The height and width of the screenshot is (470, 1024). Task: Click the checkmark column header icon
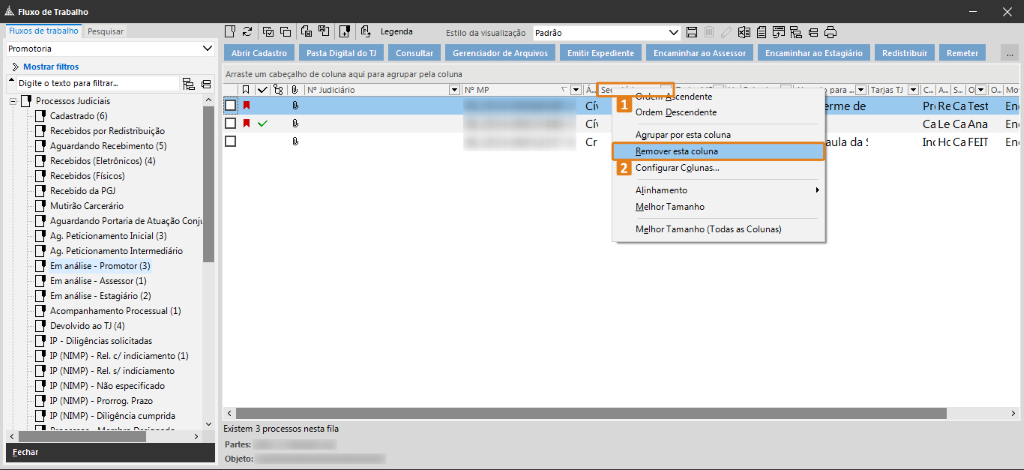(x=263, y=90)
